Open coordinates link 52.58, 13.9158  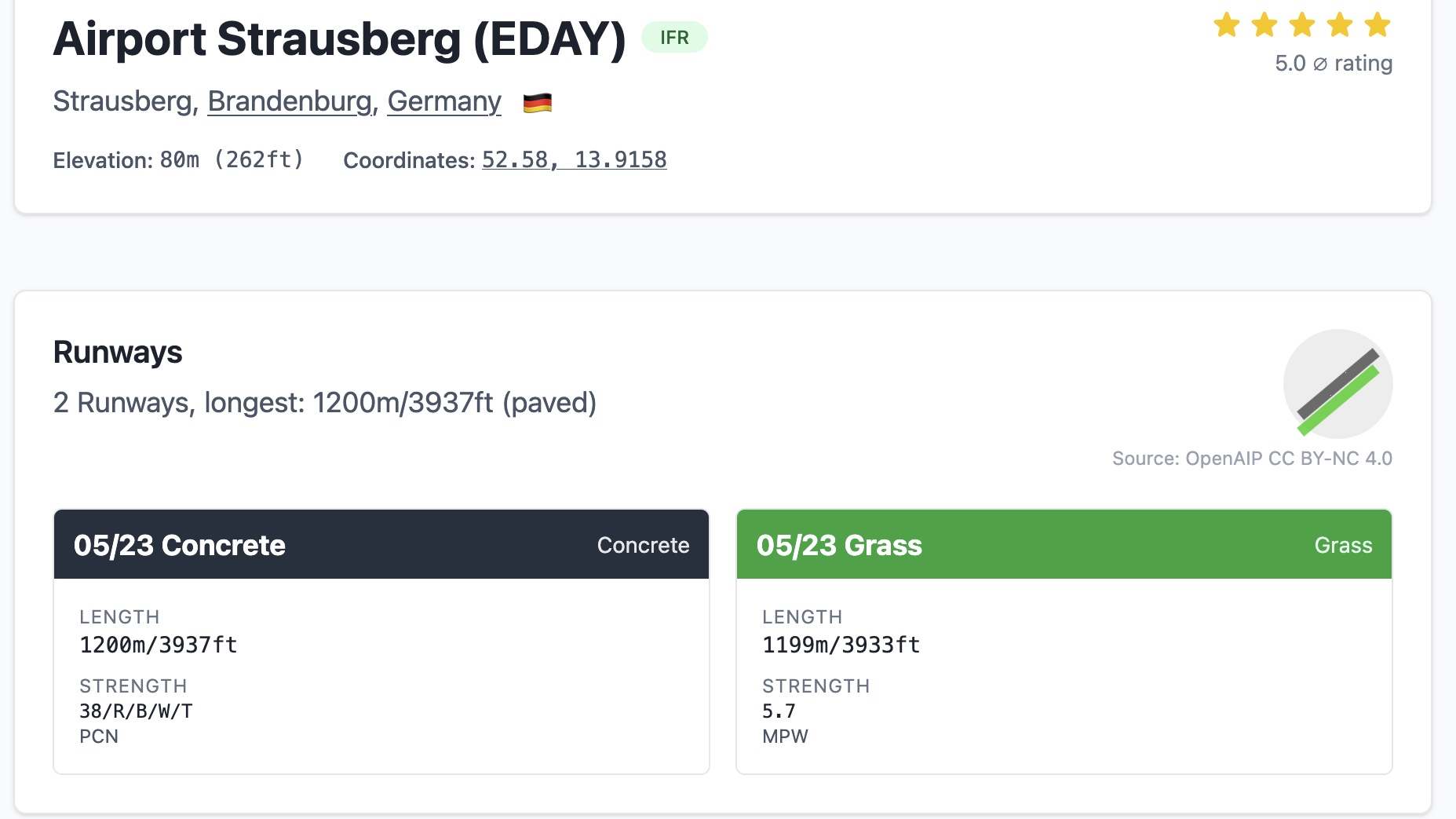[574, 159]
